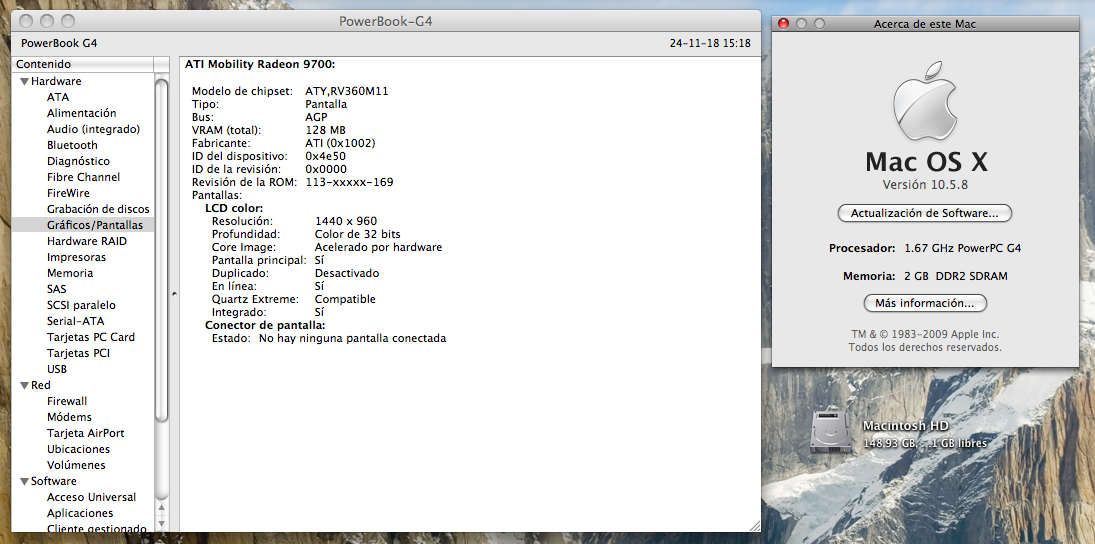Click No hay ninguna pantalla conectada text

point(352,339)
